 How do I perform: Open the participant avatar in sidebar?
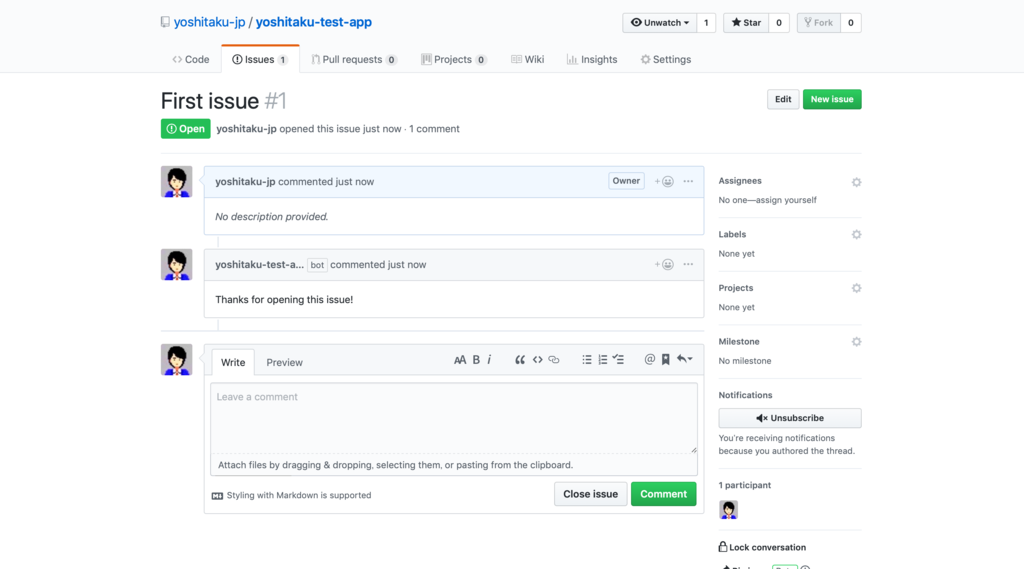[x=728, y=510]
